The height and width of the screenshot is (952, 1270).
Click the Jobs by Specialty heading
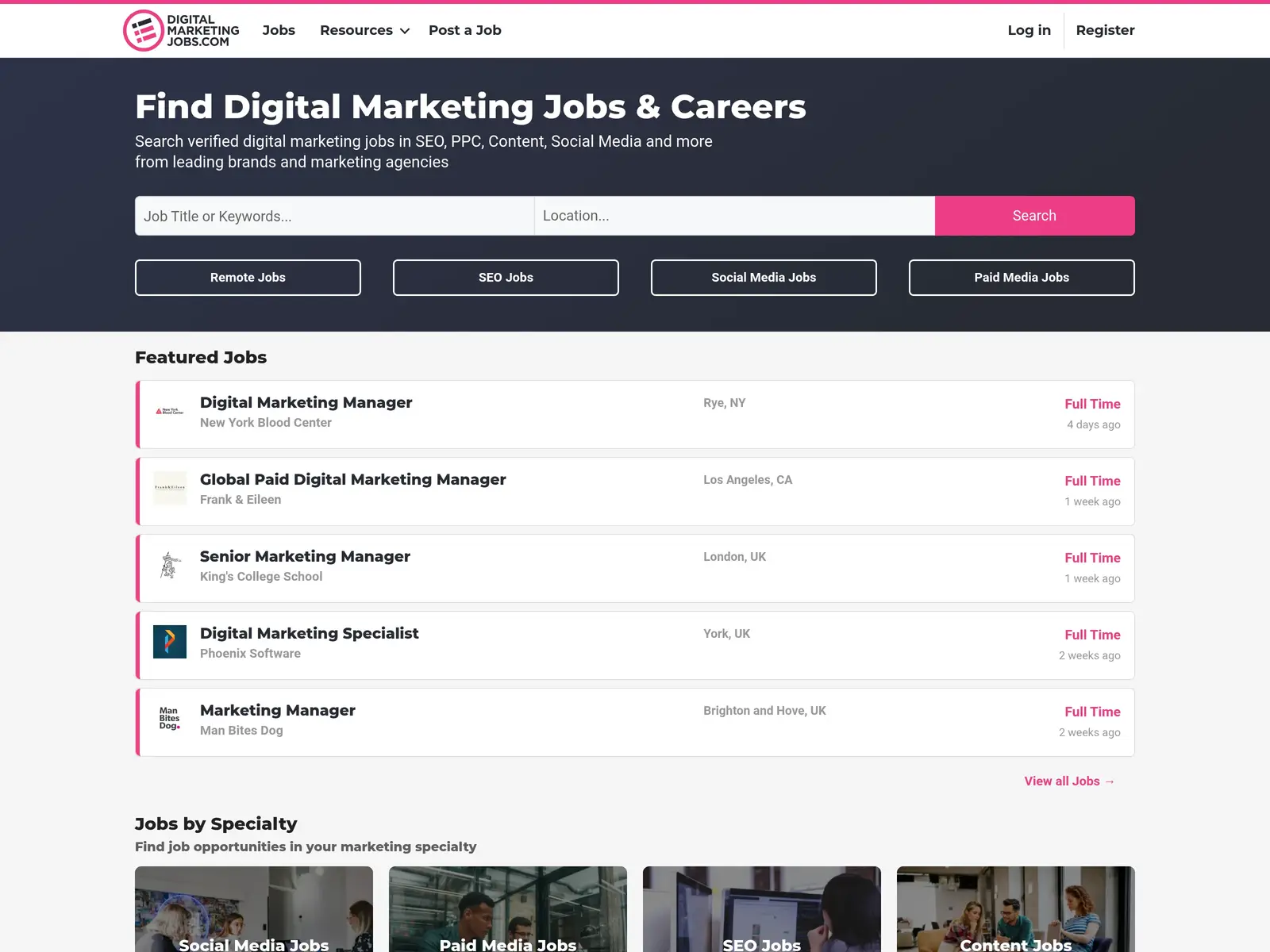[216, 824]
